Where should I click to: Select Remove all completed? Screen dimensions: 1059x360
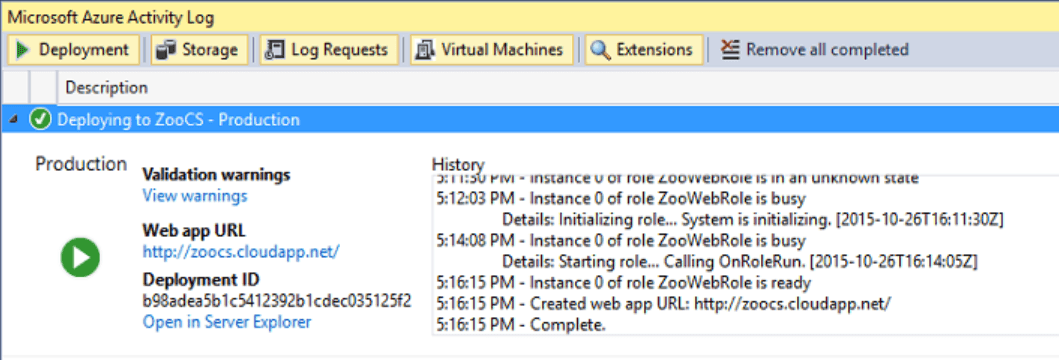814,50
